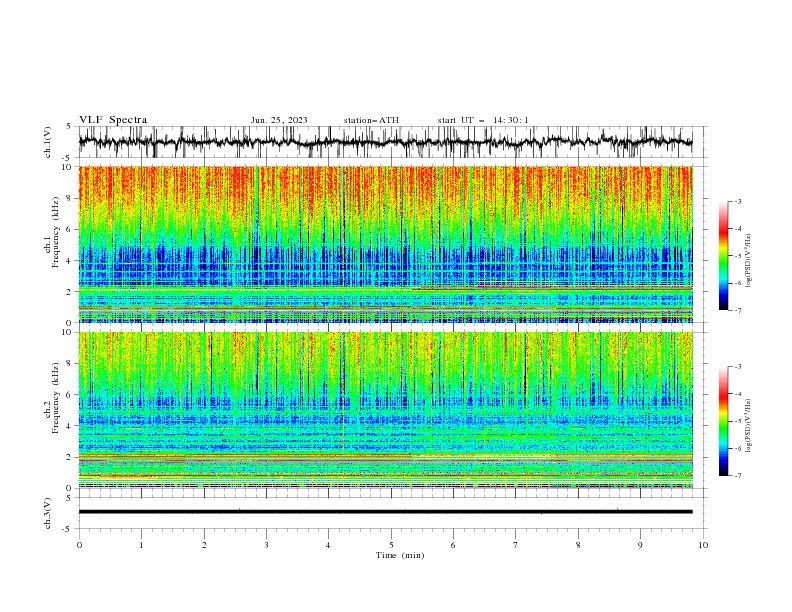
Task: Click the ch.2 PSD color scale bar
Action: coord(723,421)
